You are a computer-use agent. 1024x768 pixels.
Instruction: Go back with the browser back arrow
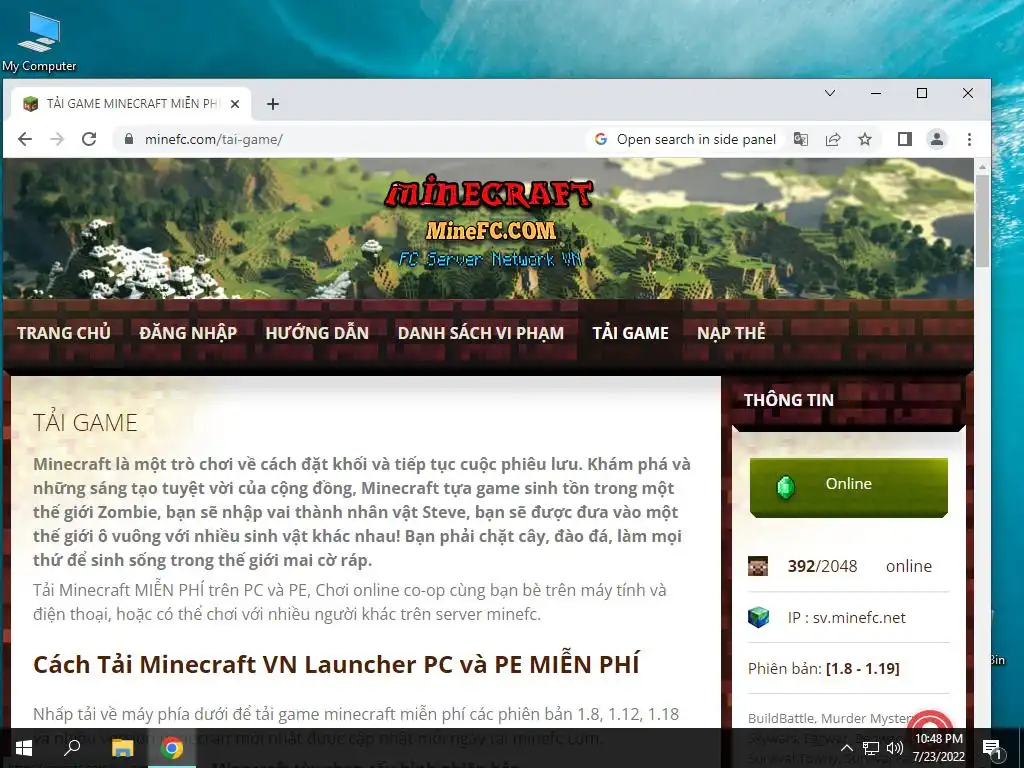tap(25, 139)
